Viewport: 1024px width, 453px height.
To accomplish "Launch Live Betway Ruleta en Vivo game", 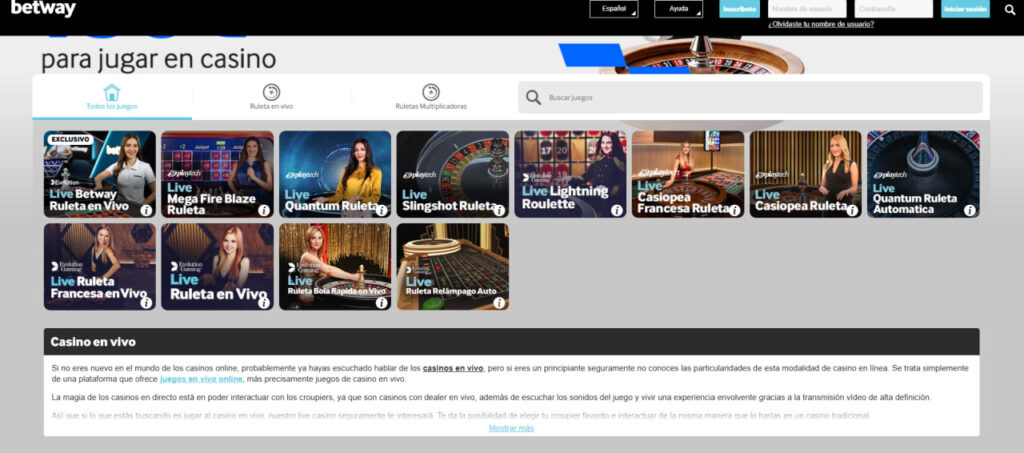I will tap(100, 174).
